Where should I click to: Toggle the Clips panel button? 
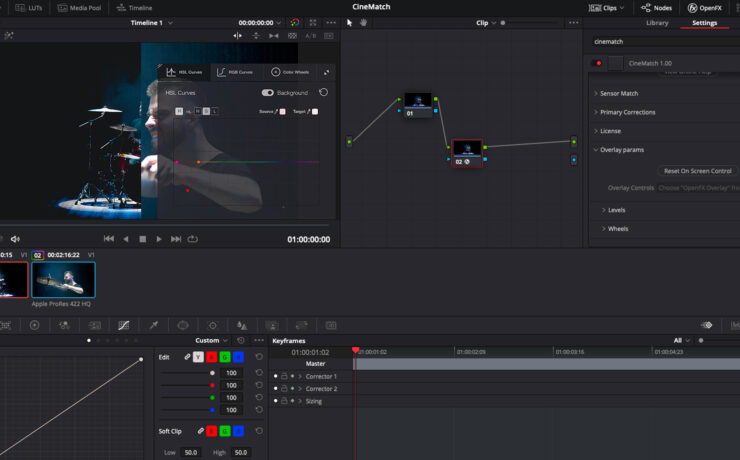[606, 8]
